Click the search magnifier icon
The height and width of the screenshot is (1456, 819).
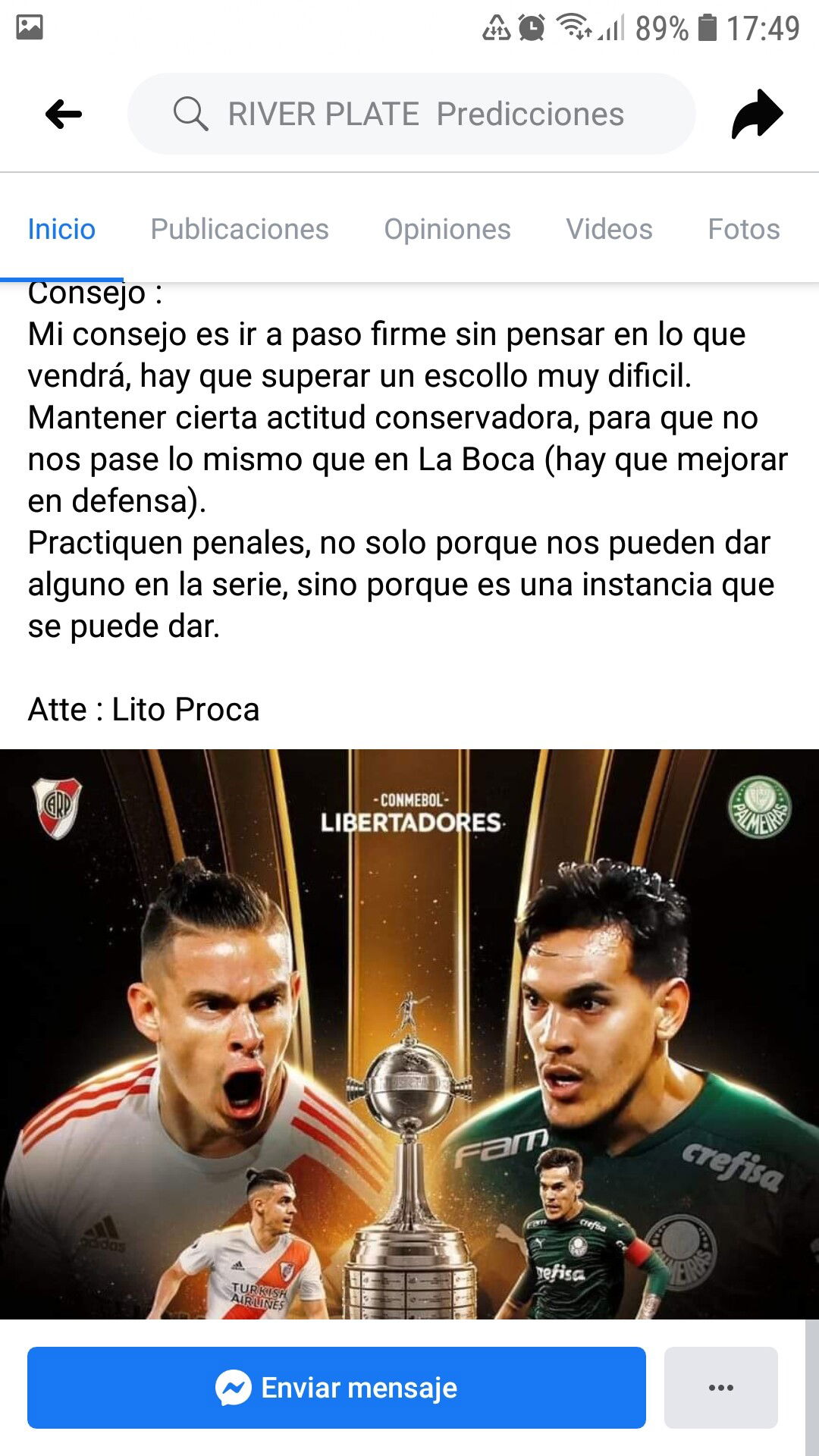click(x=190, y=115)
